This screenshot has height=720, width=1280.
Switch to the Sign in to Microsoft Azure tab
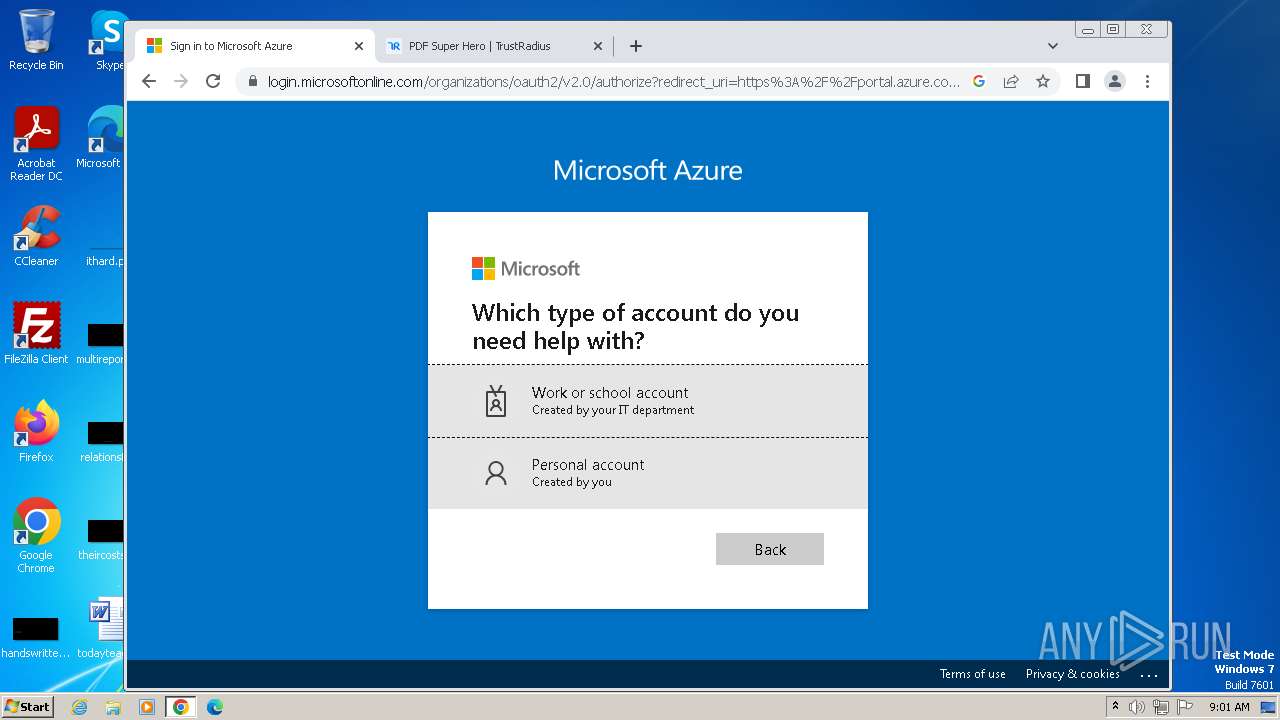coord(255,46)
